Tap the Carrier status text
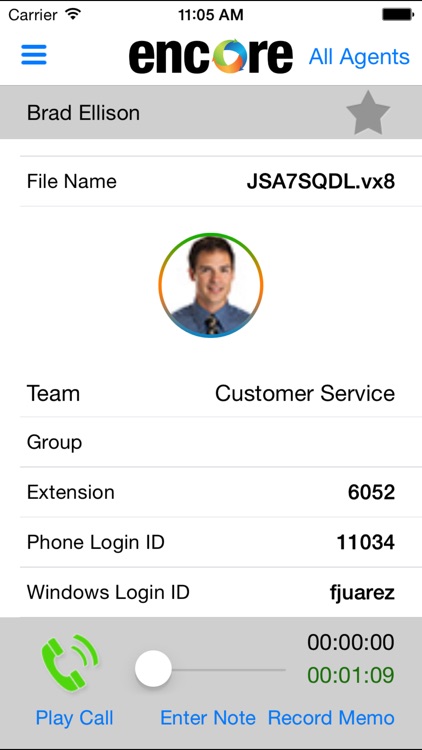422x750 pixels. pos(34,15)
